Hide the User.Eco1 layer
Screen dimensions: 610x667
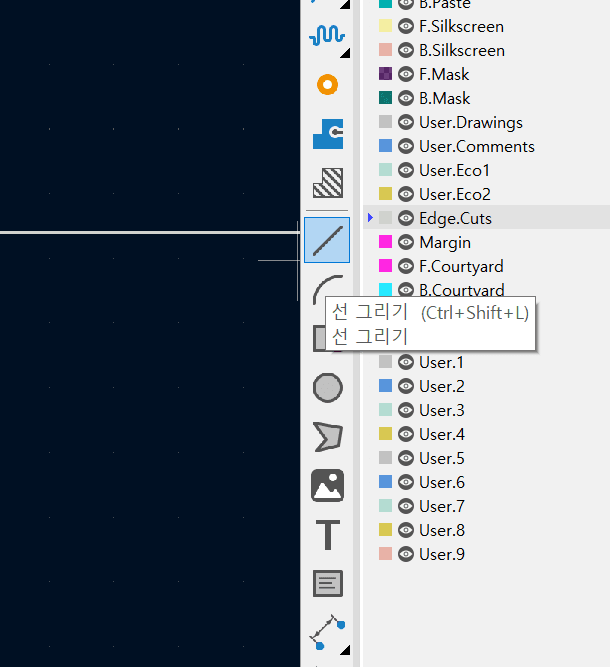[406, 170]
